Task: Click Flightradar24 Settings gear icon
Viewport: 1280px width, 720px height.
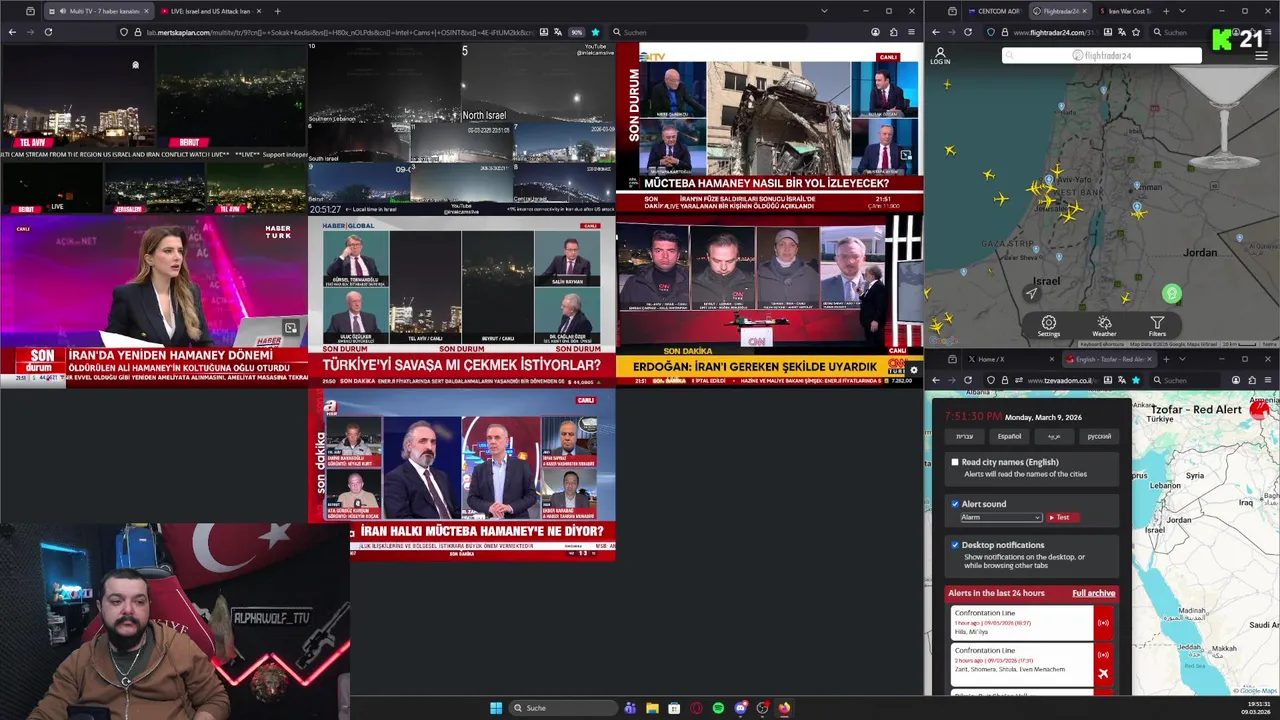Action: tap(1048, 326)
